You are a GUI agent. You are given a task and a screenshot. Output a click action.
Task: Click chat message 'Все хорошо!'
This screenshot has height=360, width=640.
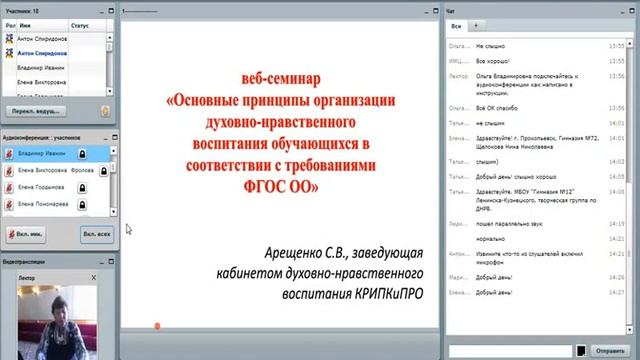[x=493, y=61]
